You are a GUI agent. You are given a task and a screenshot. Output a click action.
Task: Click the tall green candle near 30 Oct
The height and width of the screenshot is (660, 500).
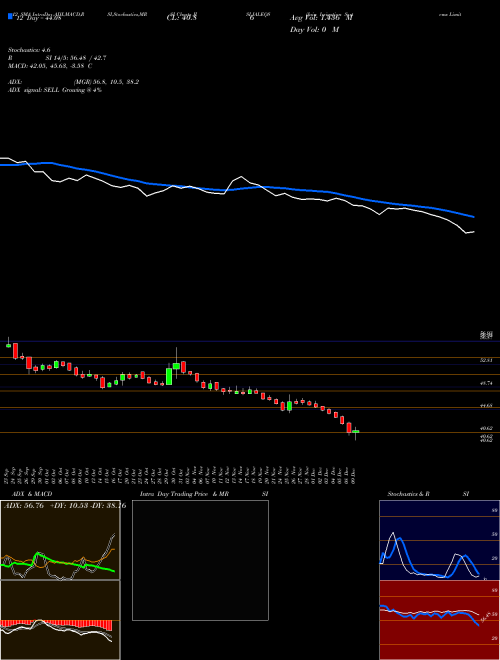(169, 376)
